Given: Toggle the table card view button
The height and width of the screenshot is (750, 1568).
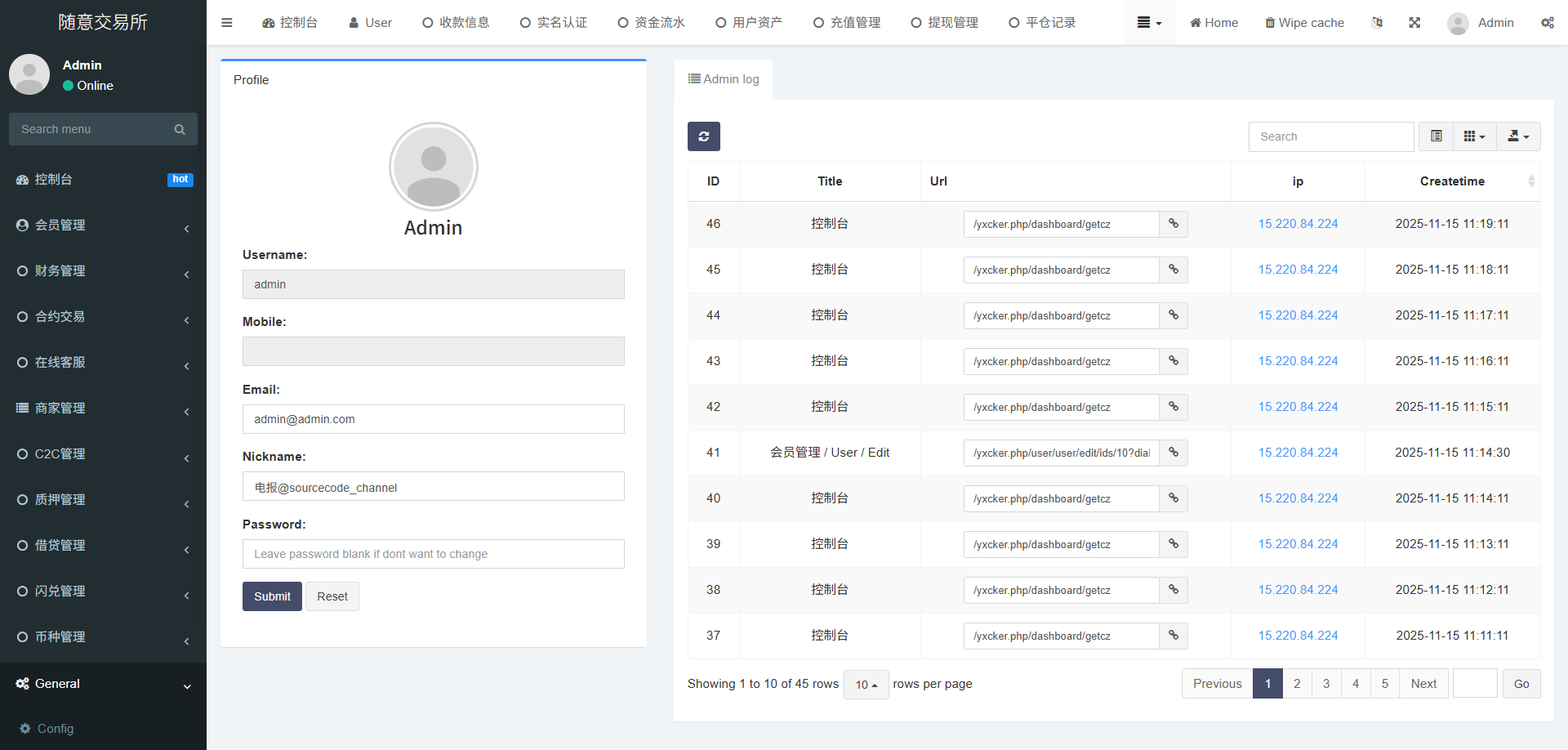Looking at the screenshot, I should [x=1436, y=136].
